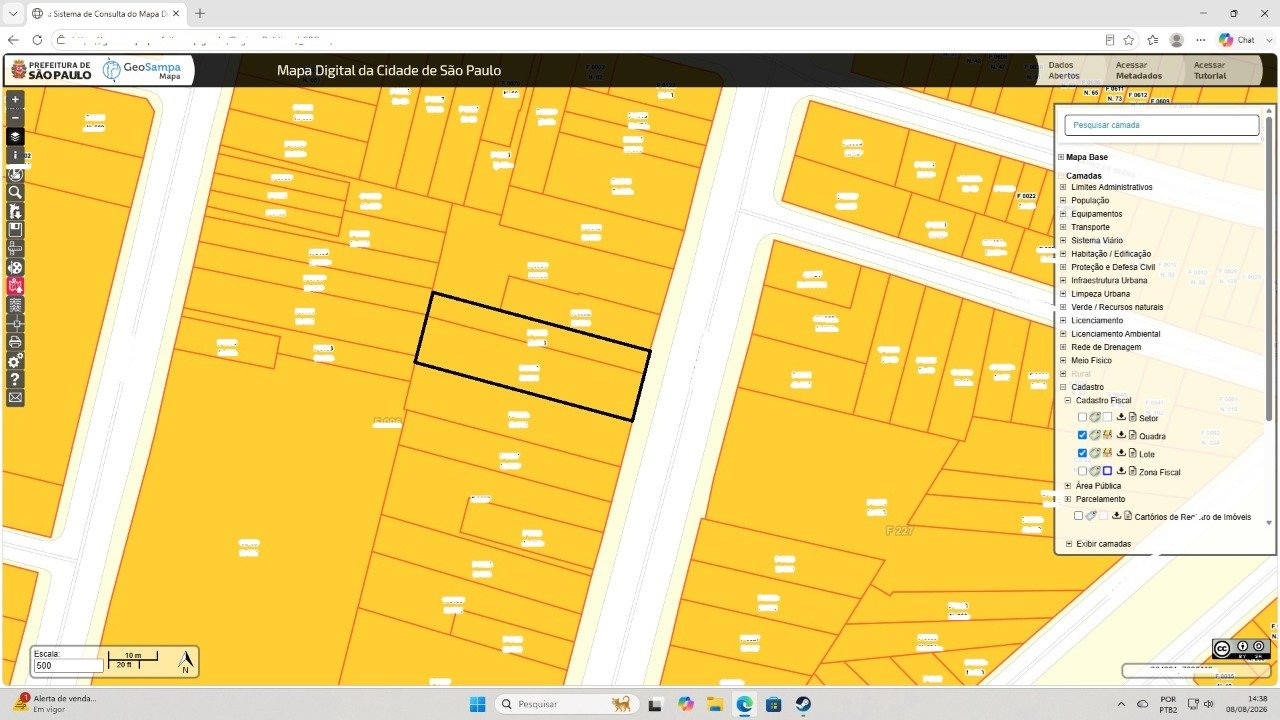Open the Acessar Tutorial menu
Image resolution: width=1280 pixels, height=720 pixels.
(1210, 70)
